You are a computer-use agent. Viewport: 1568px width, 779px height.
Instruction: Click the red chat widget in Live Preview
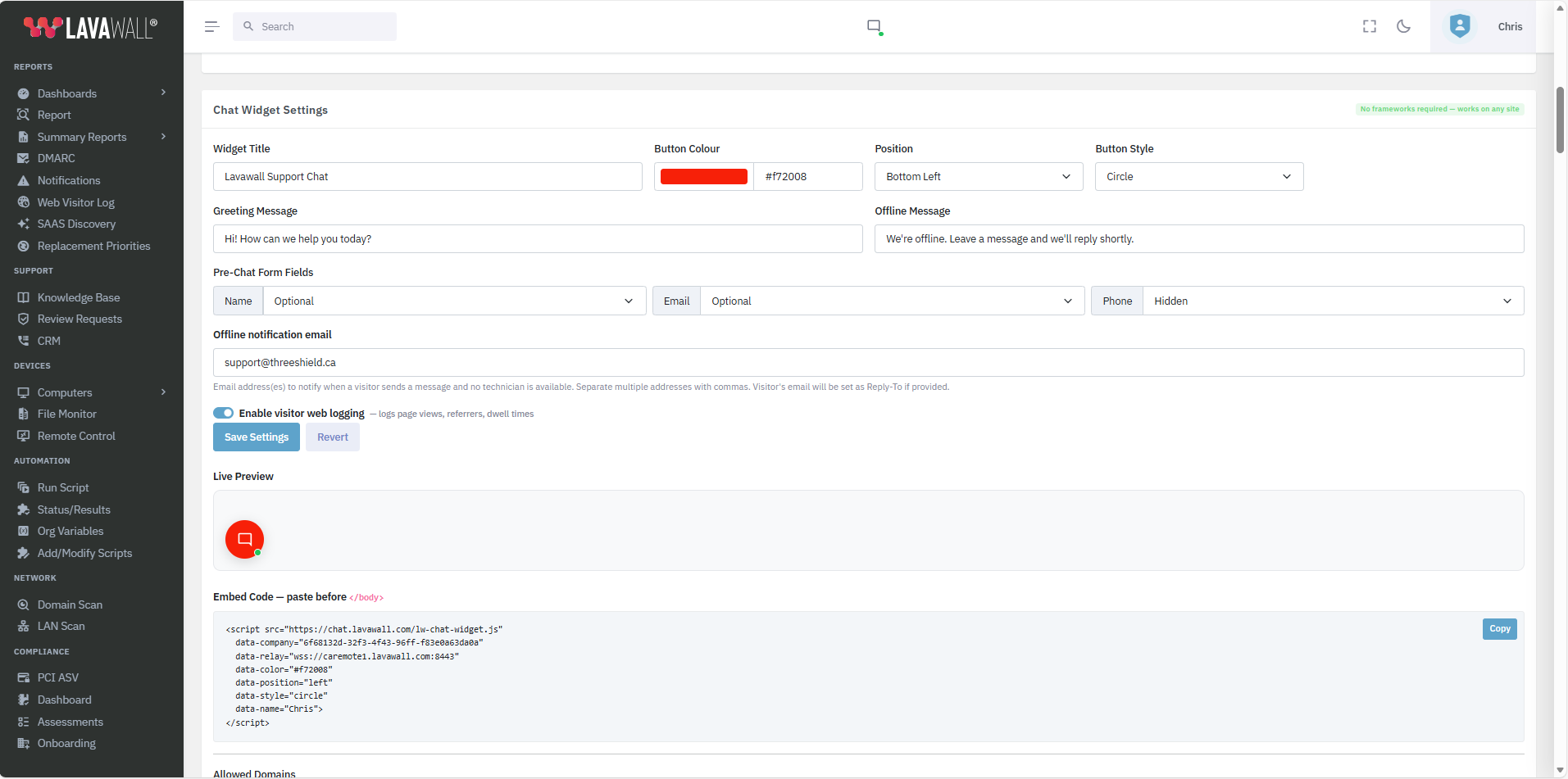[x=243, y=539]
